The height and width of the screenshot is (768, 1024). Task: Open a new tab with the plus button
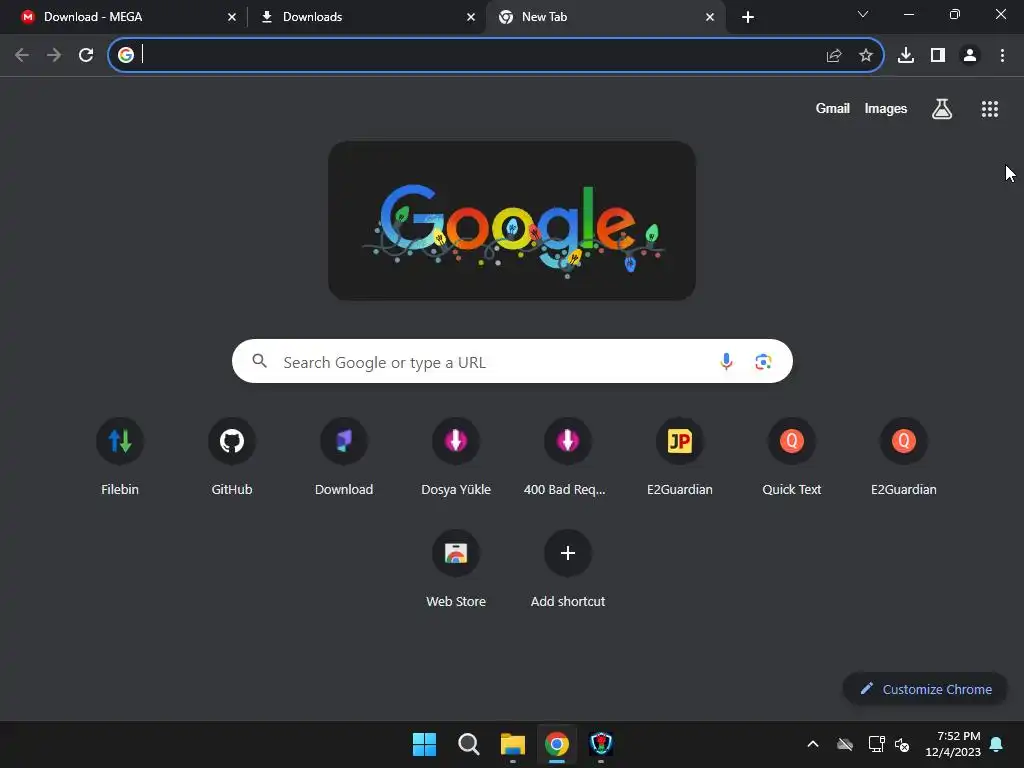(x=748, y=17)
